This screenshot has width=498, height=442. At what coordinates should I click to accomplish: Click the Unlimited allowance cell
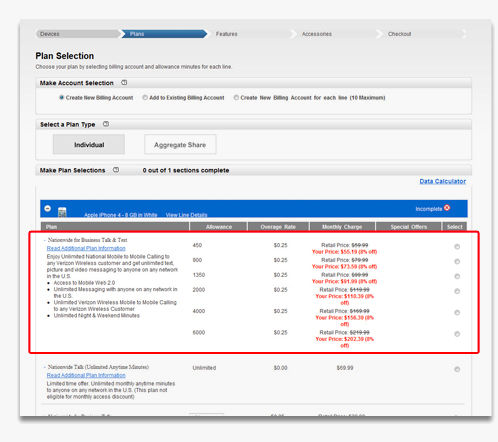204,368
